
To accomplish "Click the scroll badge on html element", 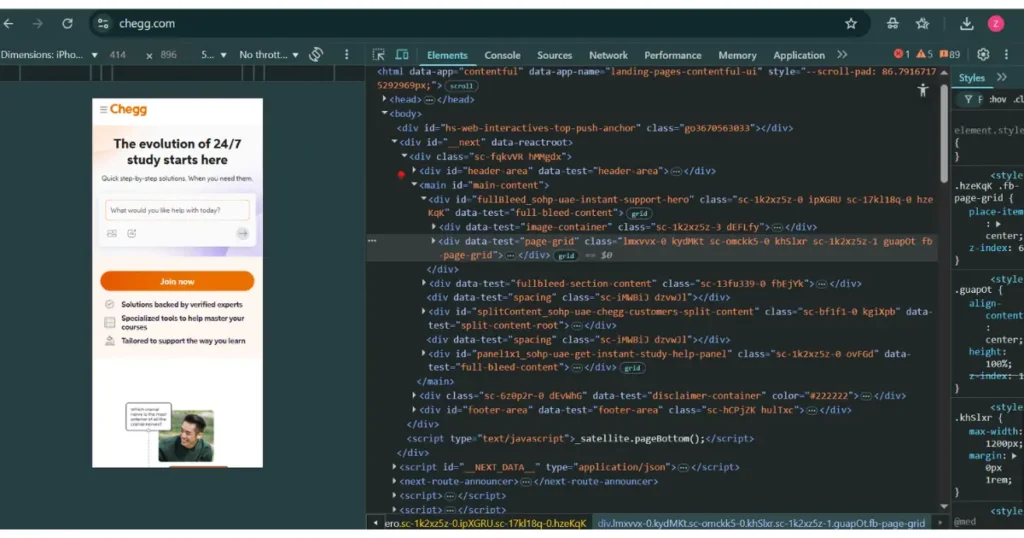I will point(461,86).
